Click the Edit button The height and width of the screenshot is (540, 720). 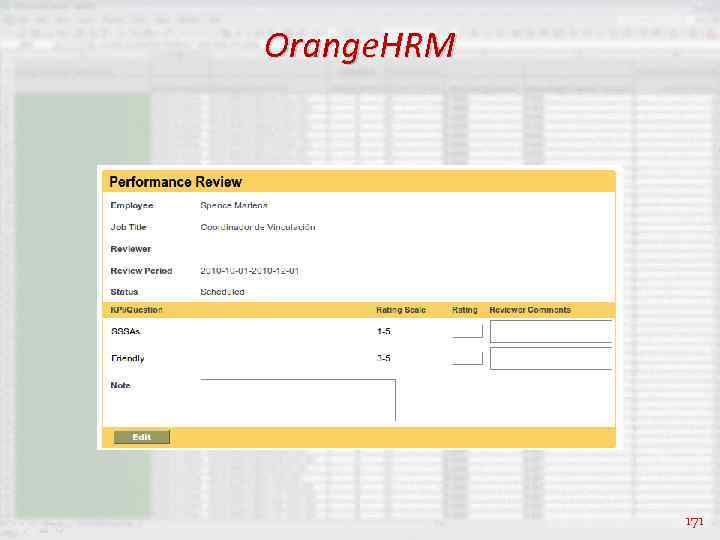click(141, 437)
